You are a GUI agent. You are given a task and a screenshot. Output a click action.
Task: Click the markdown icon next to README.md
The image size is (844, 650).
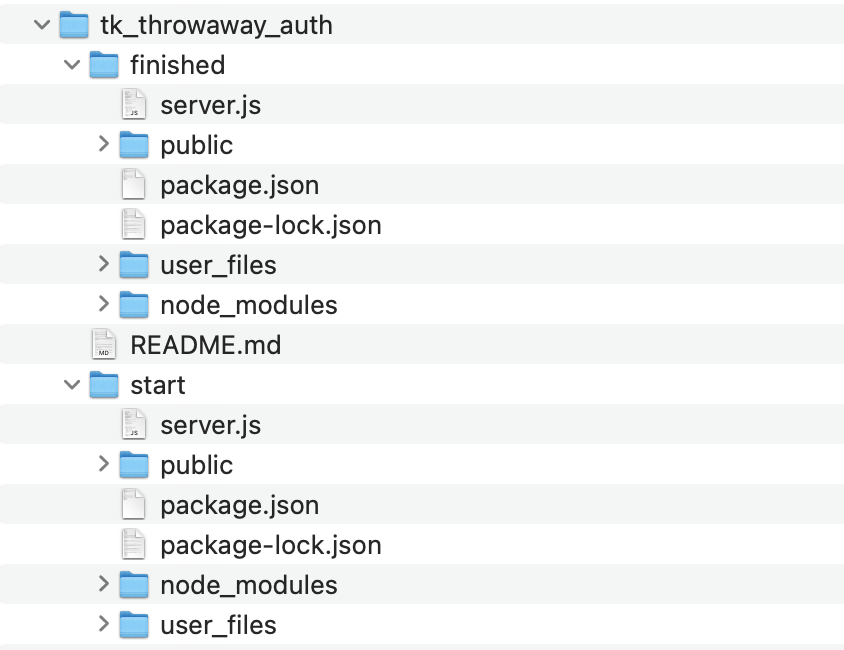pyautogui.click(x=105, y=344)
